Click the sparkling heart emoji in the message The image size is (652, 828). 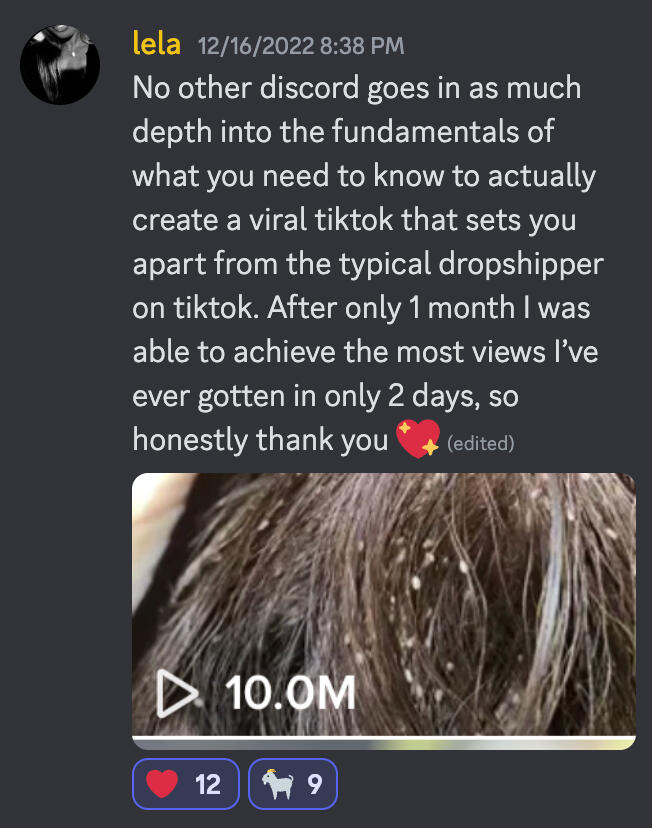click(x=418, y=438)
